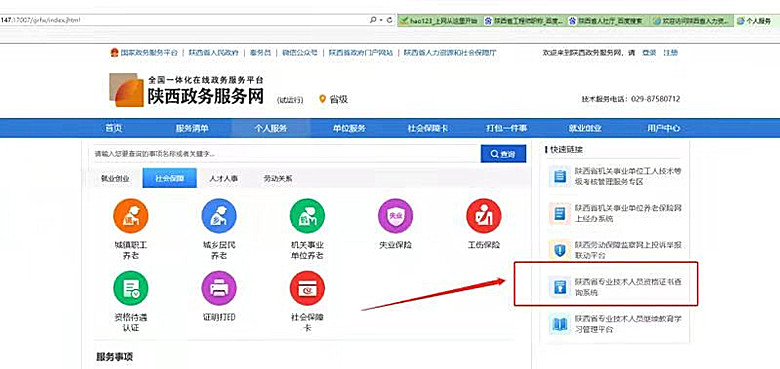Image resolution: width=780 pixels, height=369 pixels.
Task: Click the blue 查询 search button
Action: coord(503,154)
